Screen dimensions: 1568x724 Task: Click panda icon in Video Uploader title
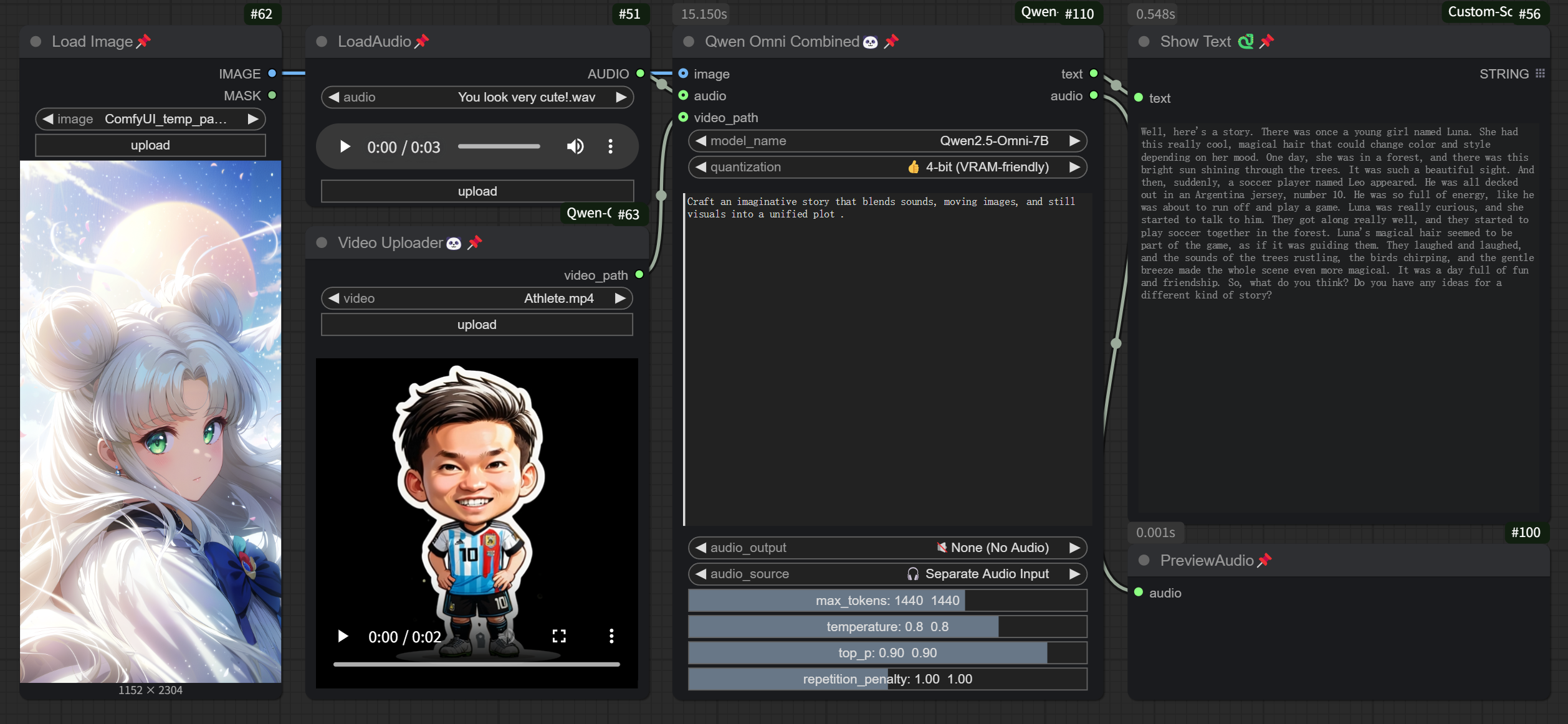pyautogui.click(x=454, y=243)
